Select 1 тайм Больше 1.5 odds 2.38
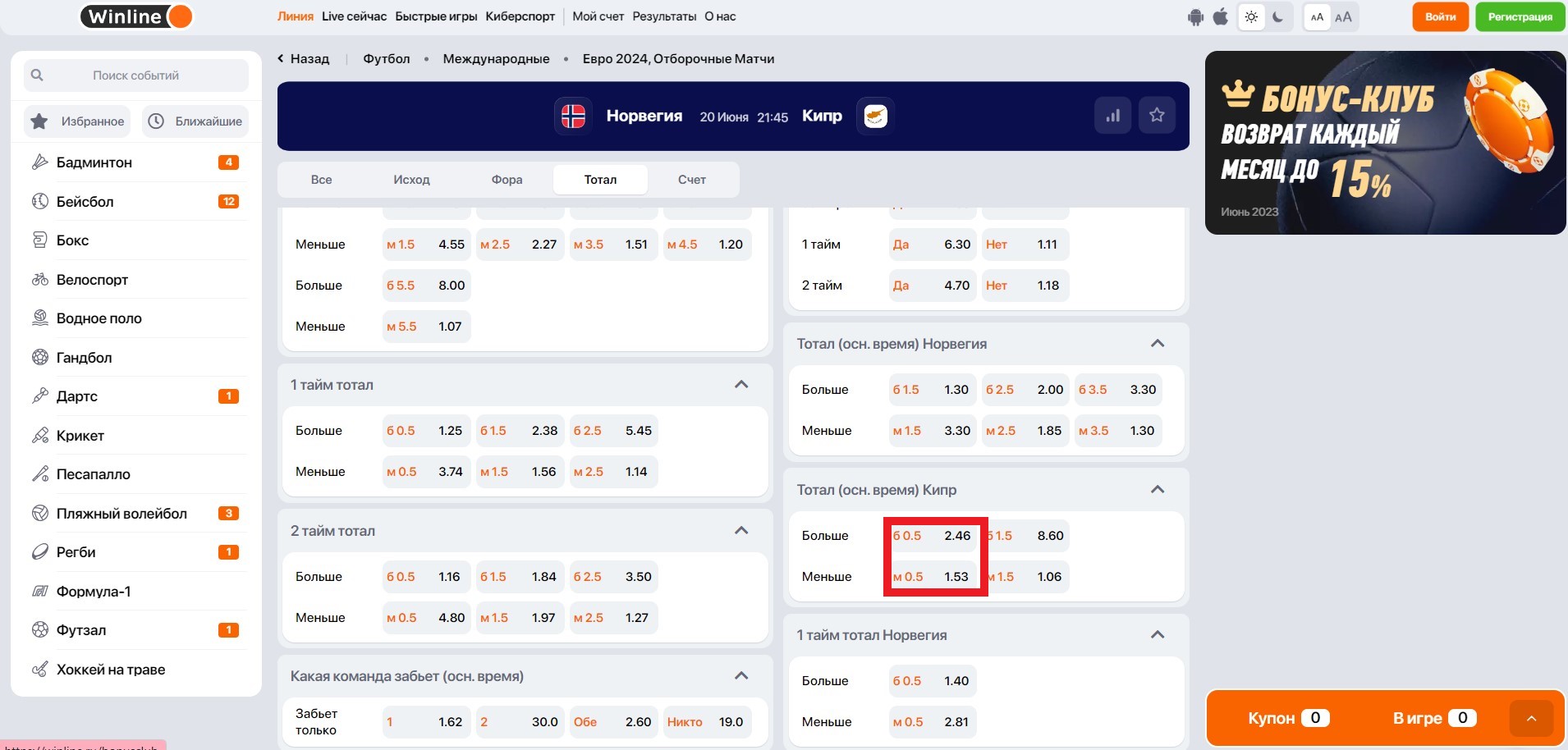The width and height of the screenshot is (1568, 750). (519, 431)
